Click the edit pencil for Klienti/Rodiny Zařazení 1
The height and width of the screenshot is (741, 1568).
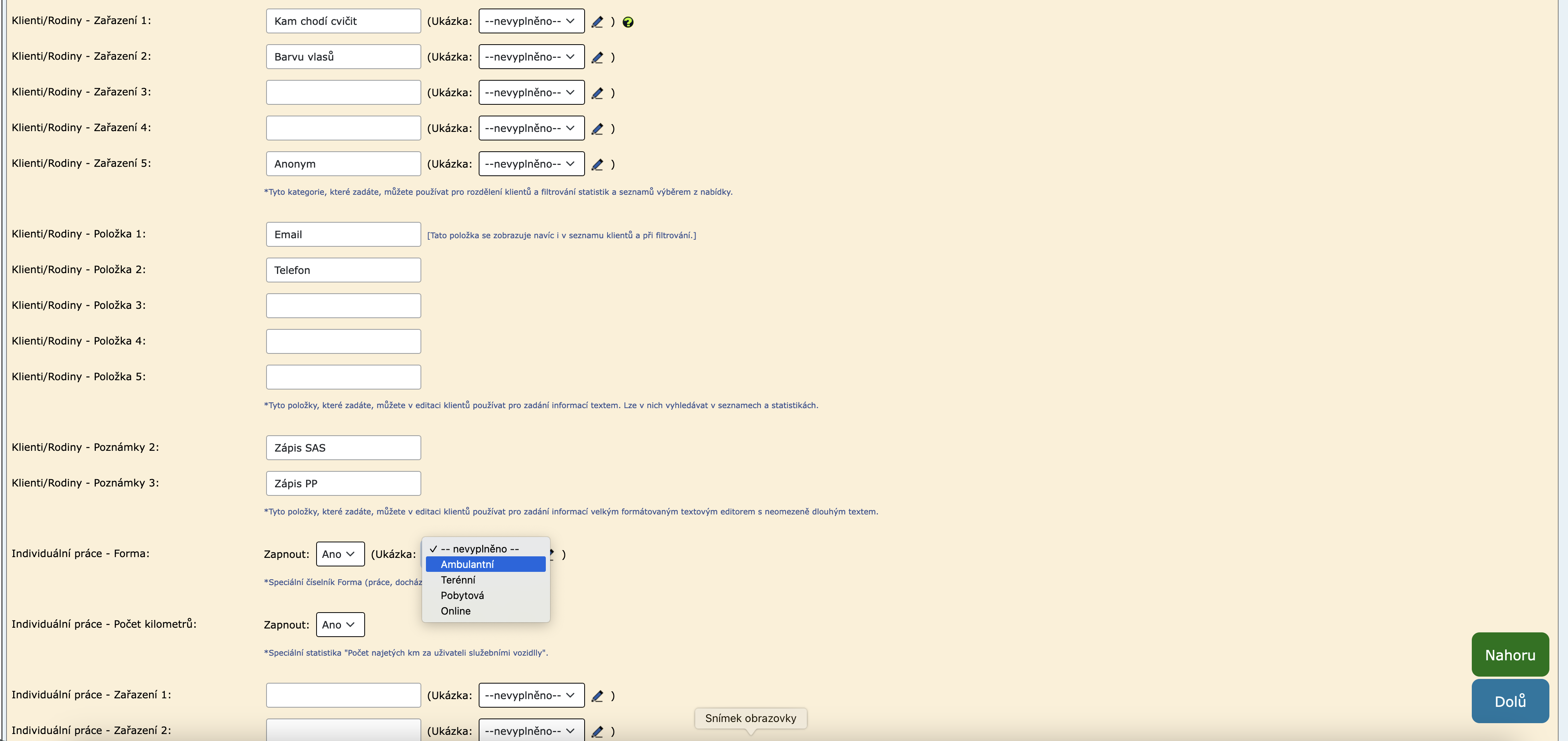[597, 22]
